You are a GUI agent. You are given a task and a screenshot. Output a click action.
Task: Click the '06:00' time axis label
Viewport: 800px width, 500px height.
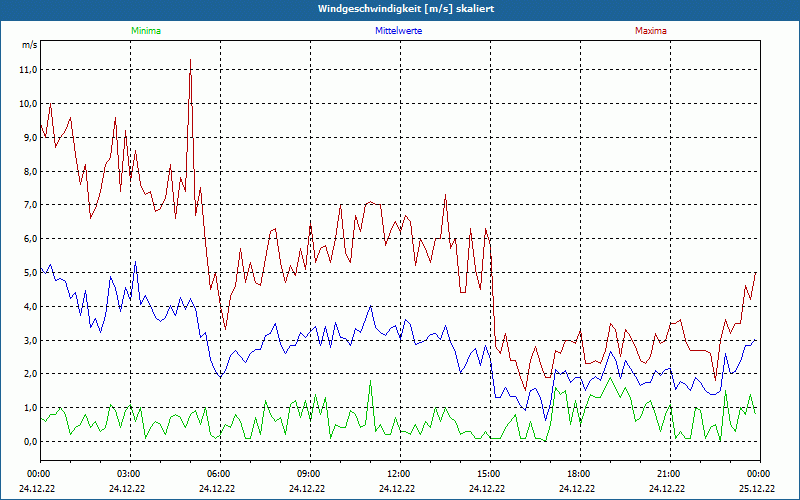click(x=218, y=474)
